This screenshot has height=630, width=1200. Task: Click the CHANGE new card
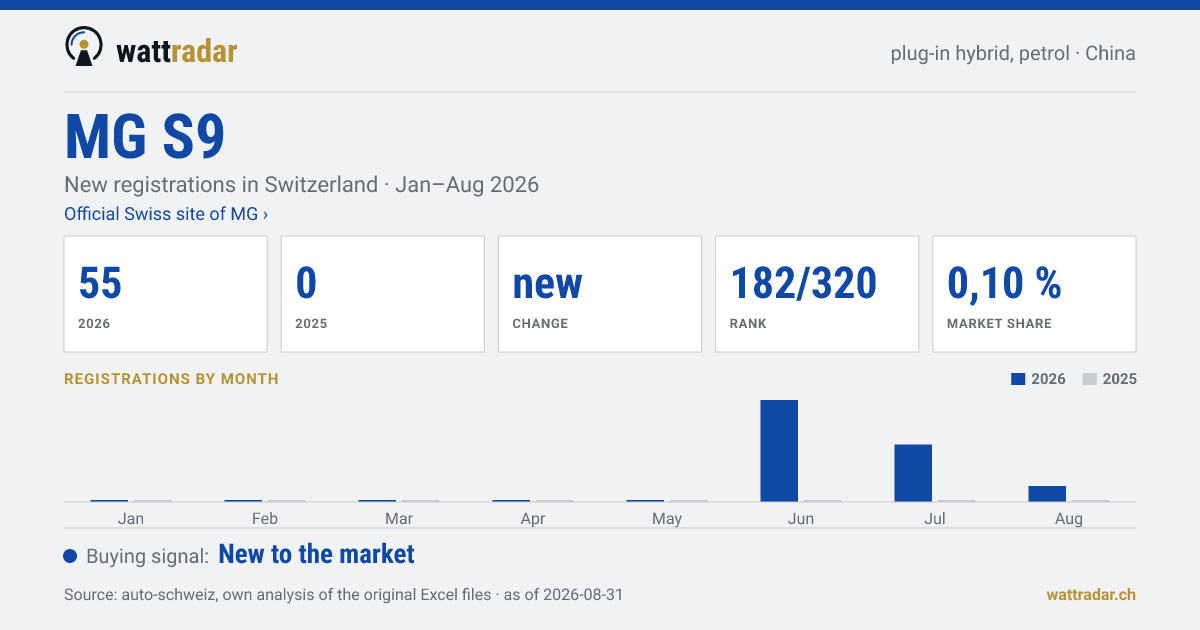[600, 294]
